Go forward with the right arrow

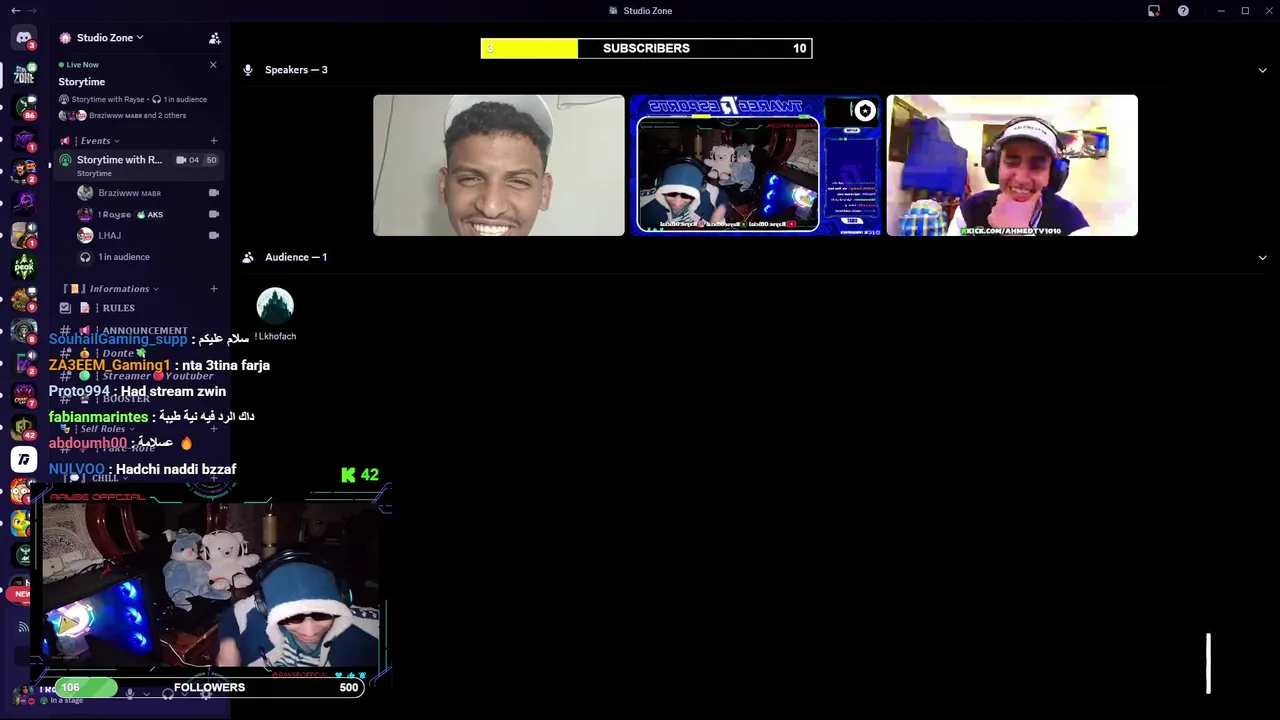click(32, 10)
